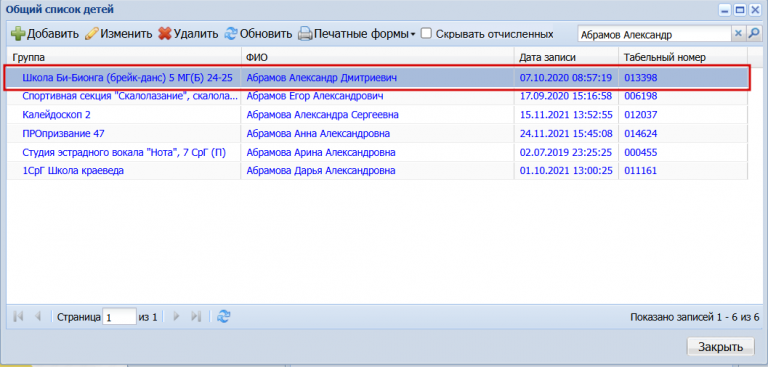Select Абрамова Дарья Александровна
The height and width of the screenshot is (367, 768).
click(x=378, y=171)
